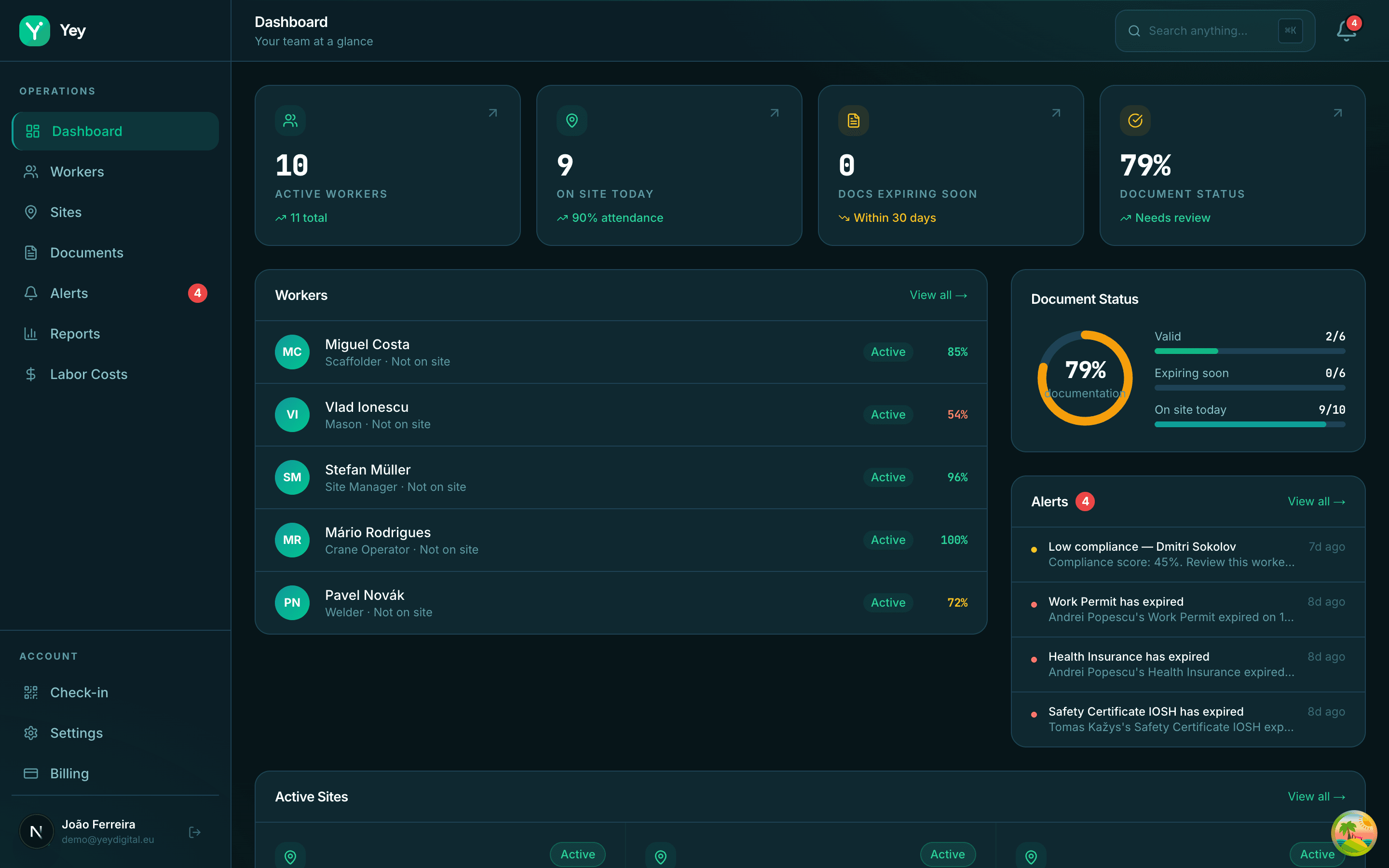Click the floating beach-scene widget icon
This screenshot has height=868, width=1389.
1354,833
